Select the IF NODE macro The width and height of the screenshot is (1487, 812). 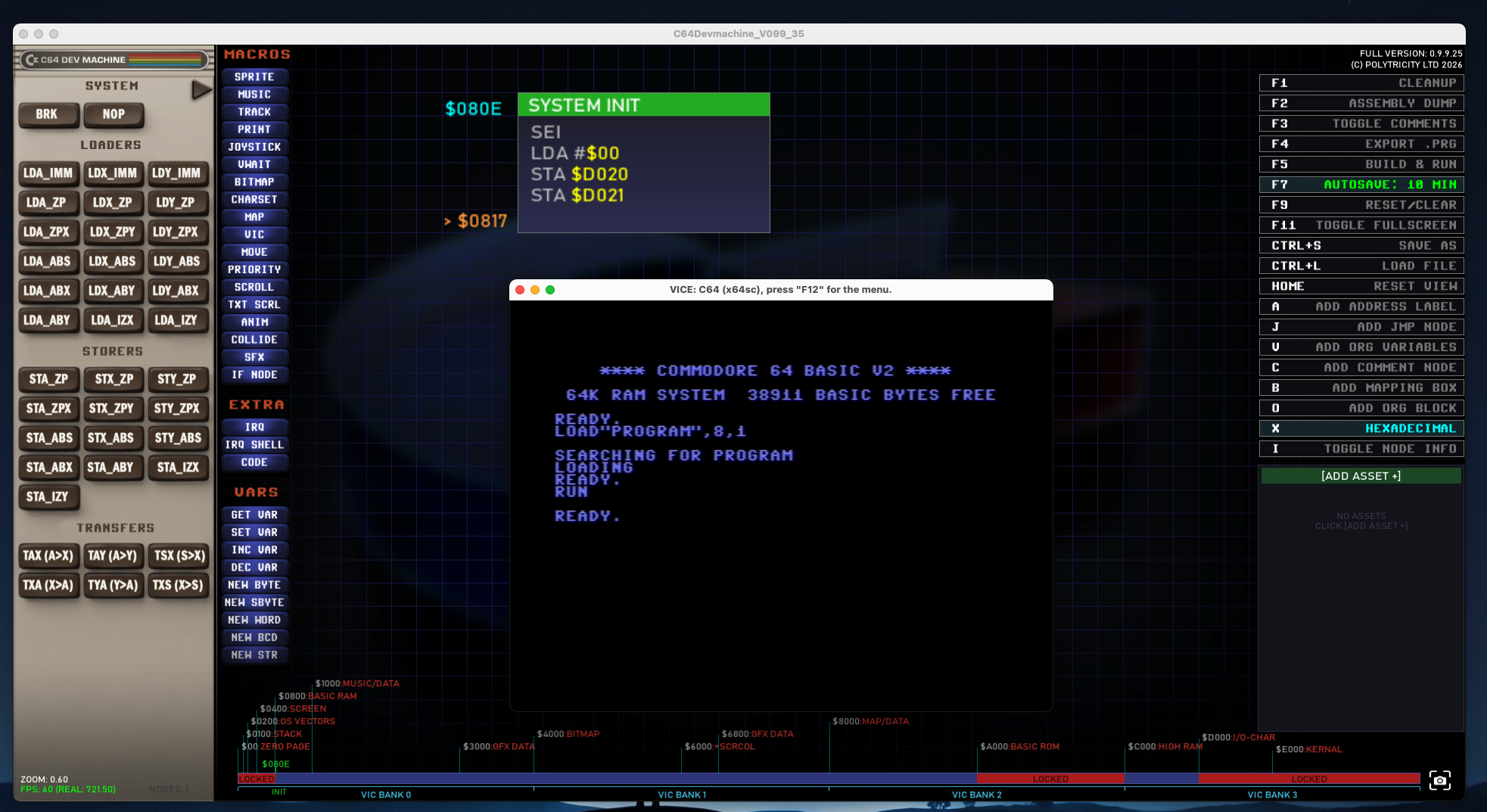coord(254,375)
